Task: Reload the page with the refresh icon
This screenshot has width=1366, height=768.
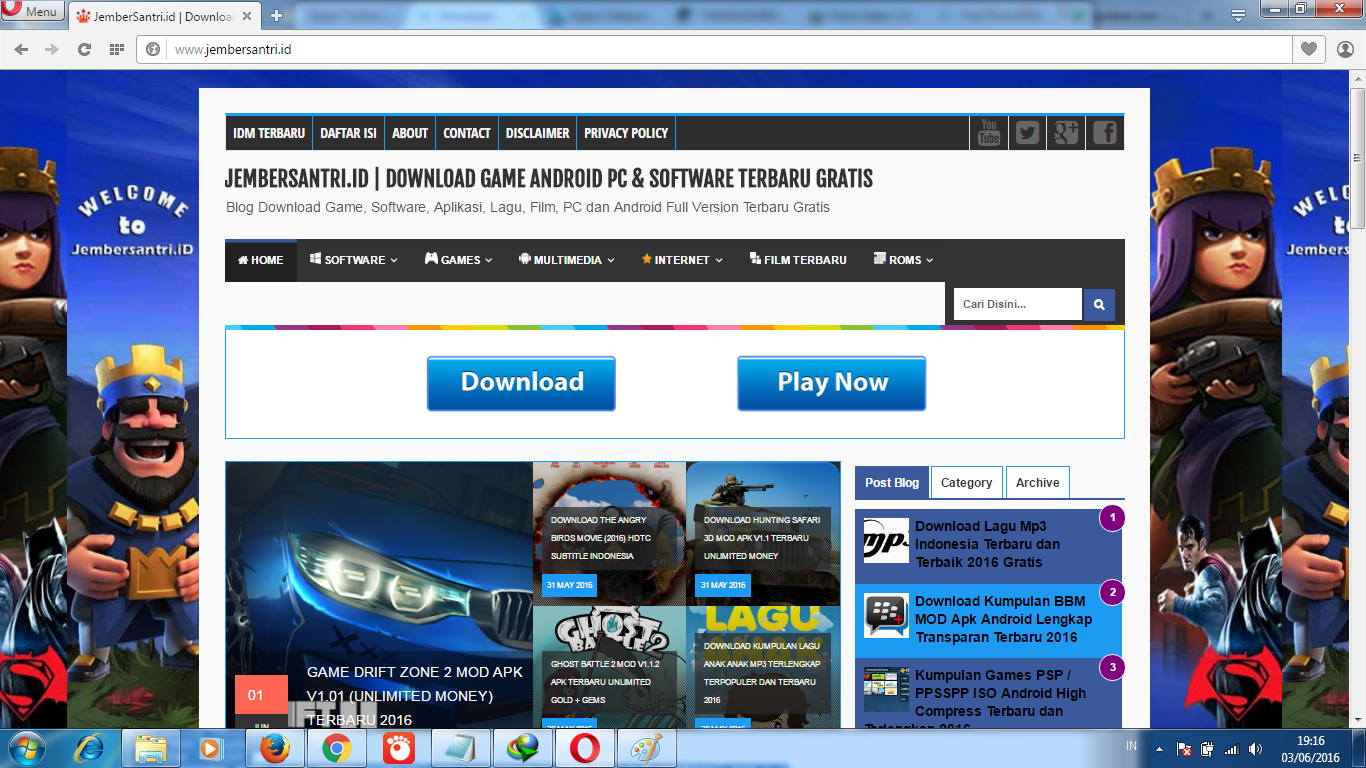Action: pos(84,49)
